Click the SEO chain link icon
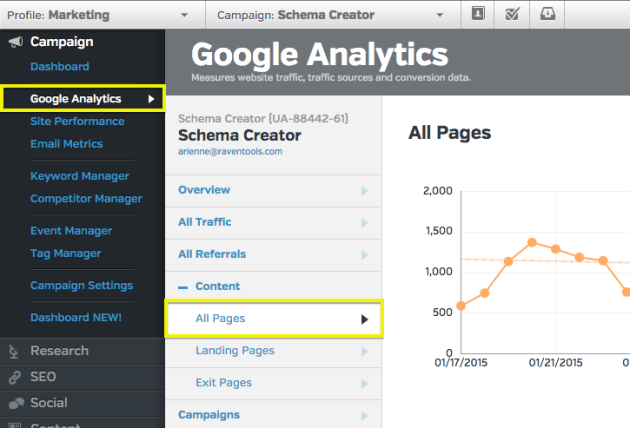Image resolution: width=630 pixels, height=428 pixels. [x=15, y=377]
